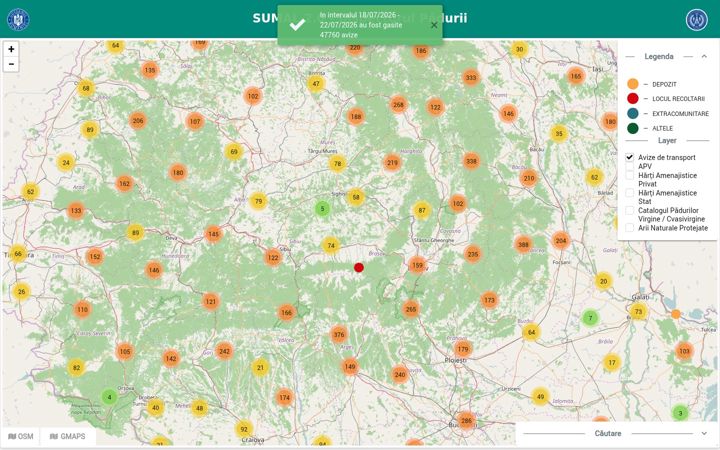
Task: Open the orange cluster marker 333
Action: click(x=471, y=78)
